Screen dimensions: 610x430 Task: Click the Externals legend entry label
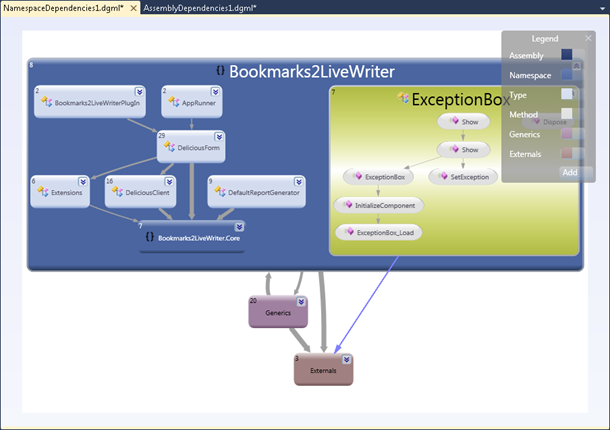(x=525, y=154)
